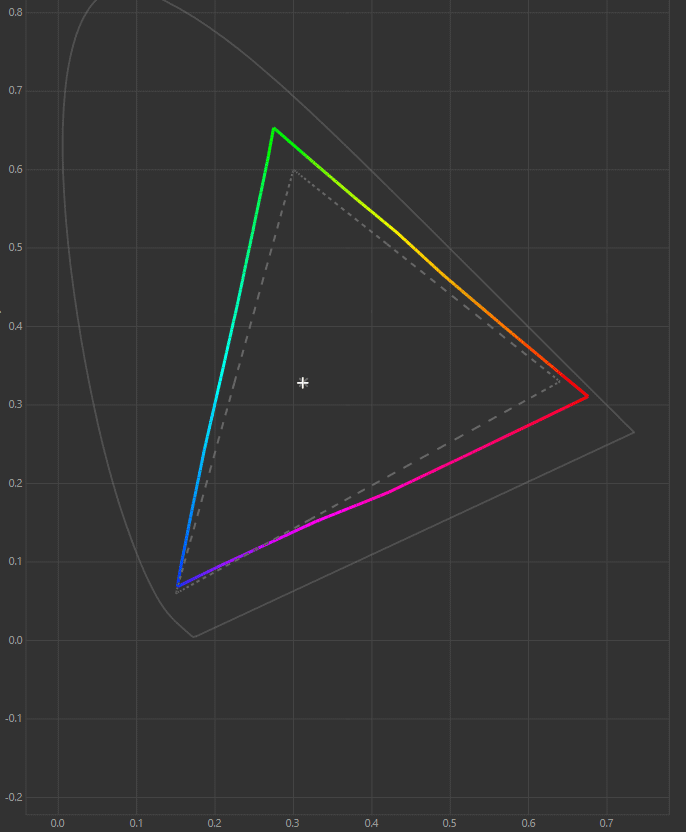Click the white point crosshair marker
The image size is (686, 832).
(303, 383)
